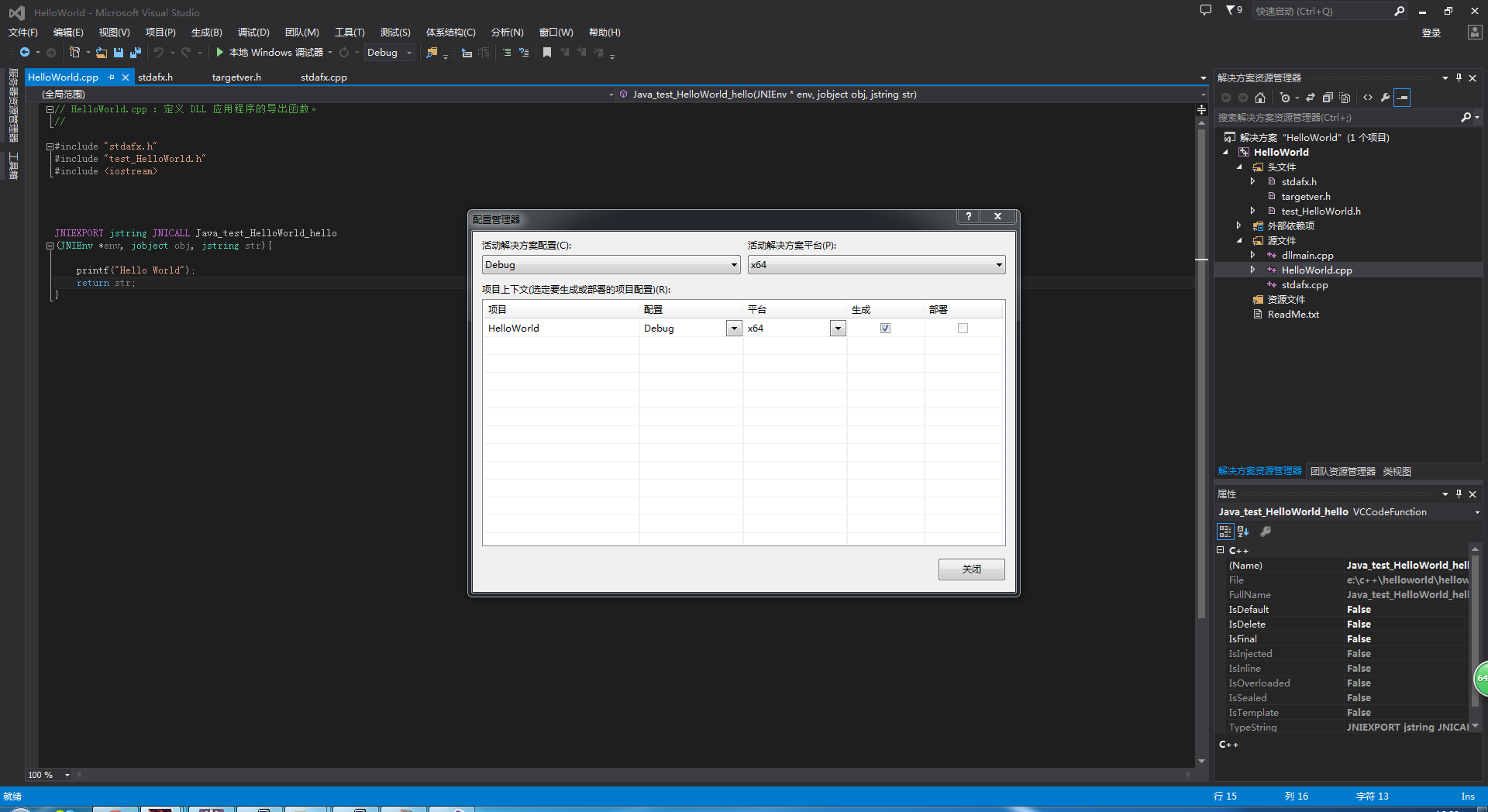Select dllmain.cpp in Solution Explorer
Image resolution: width=1488 pixels, height=812 pixels.
(x=1307, y=256)
